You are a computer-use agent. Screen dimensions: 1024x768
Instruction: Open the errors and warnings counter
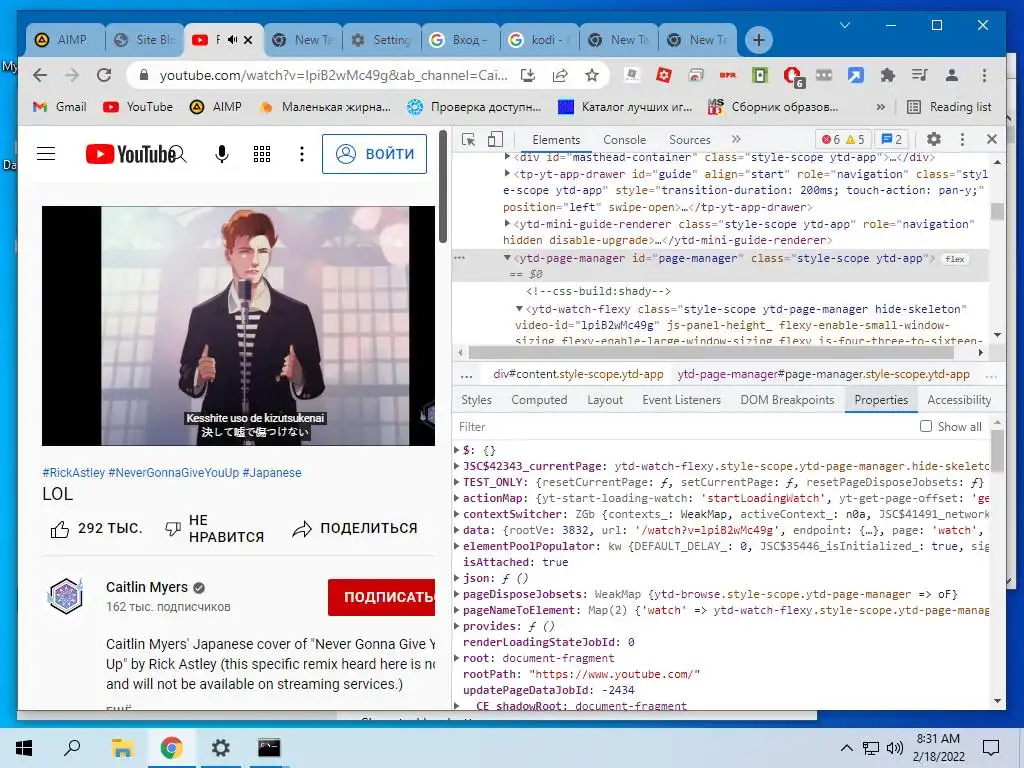[842, 139]
